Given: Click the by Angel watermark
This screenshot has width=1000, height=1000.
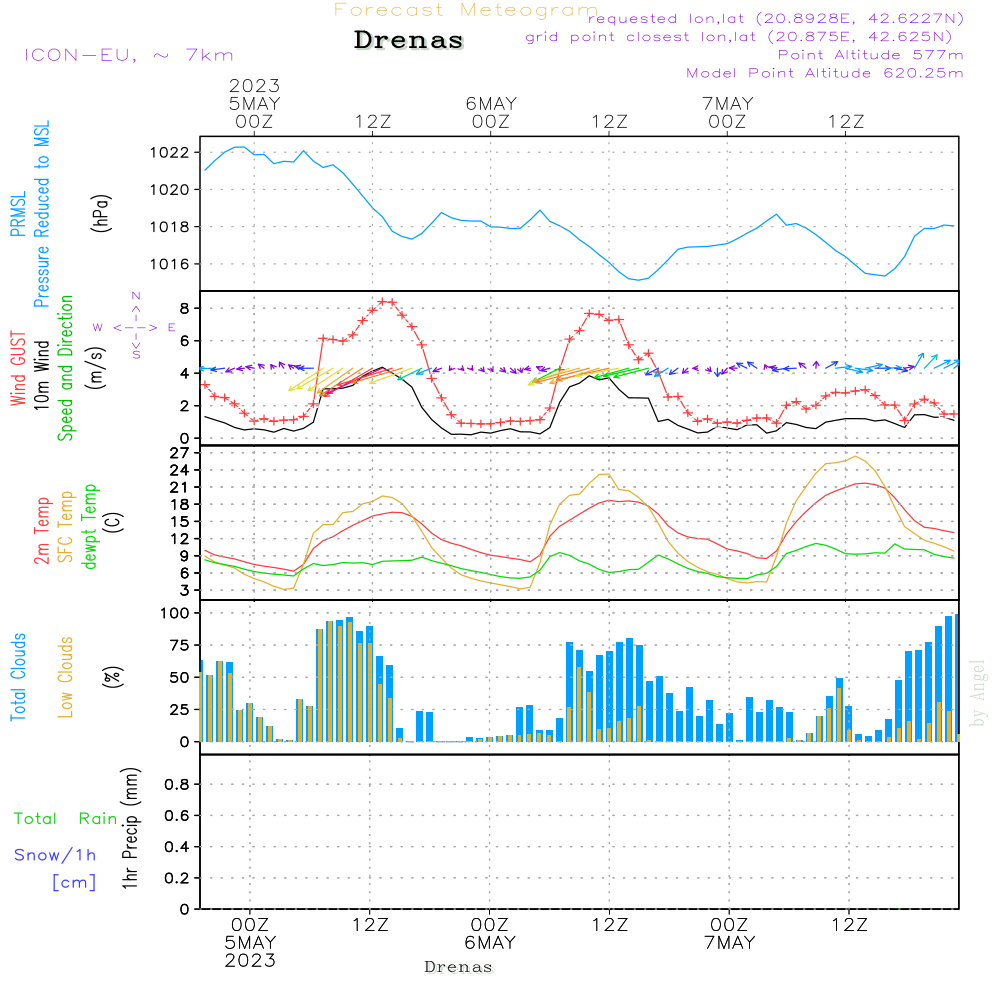Looking at the screenshot, I should [979, 695].
